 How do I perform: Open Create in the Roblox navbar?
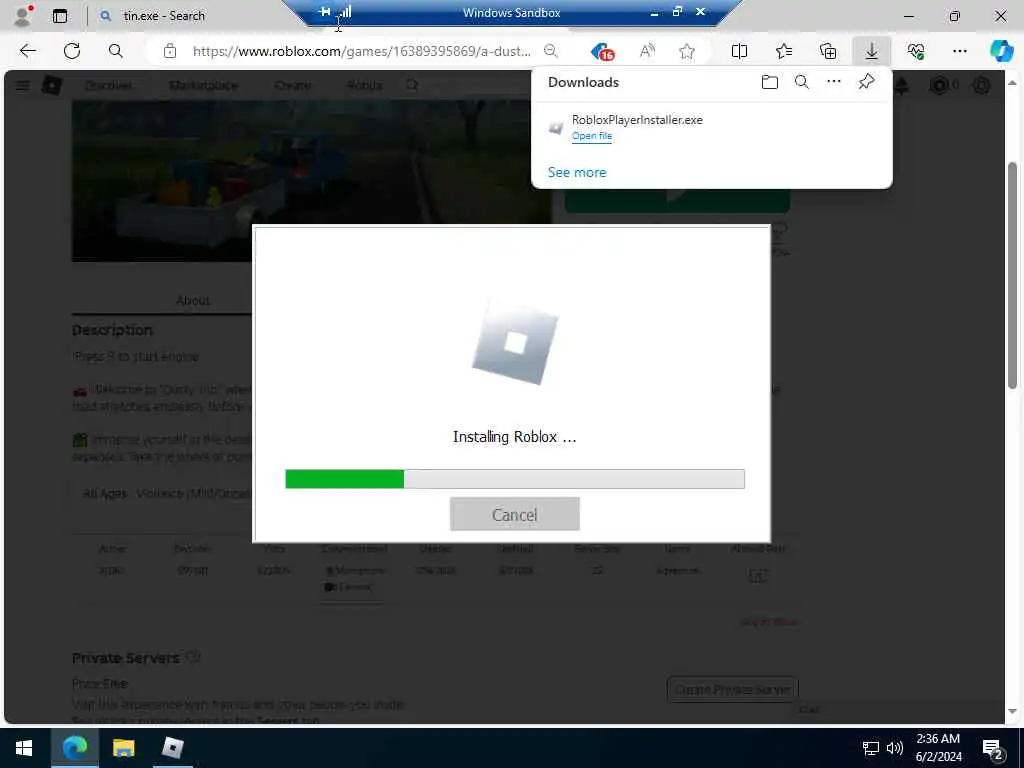coord(293,86)
